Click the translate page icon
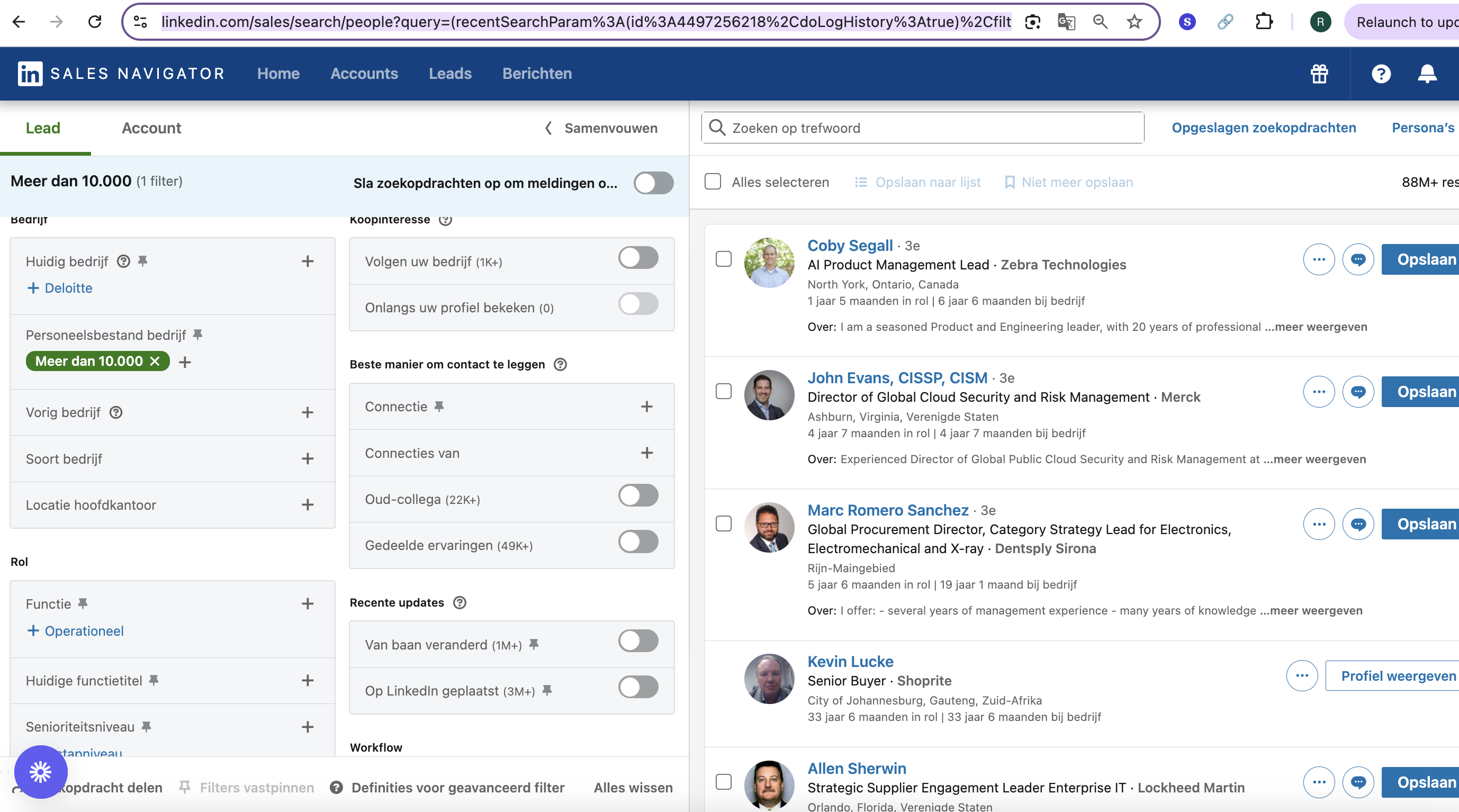The image size is (1459, 812). point(1066,22)
